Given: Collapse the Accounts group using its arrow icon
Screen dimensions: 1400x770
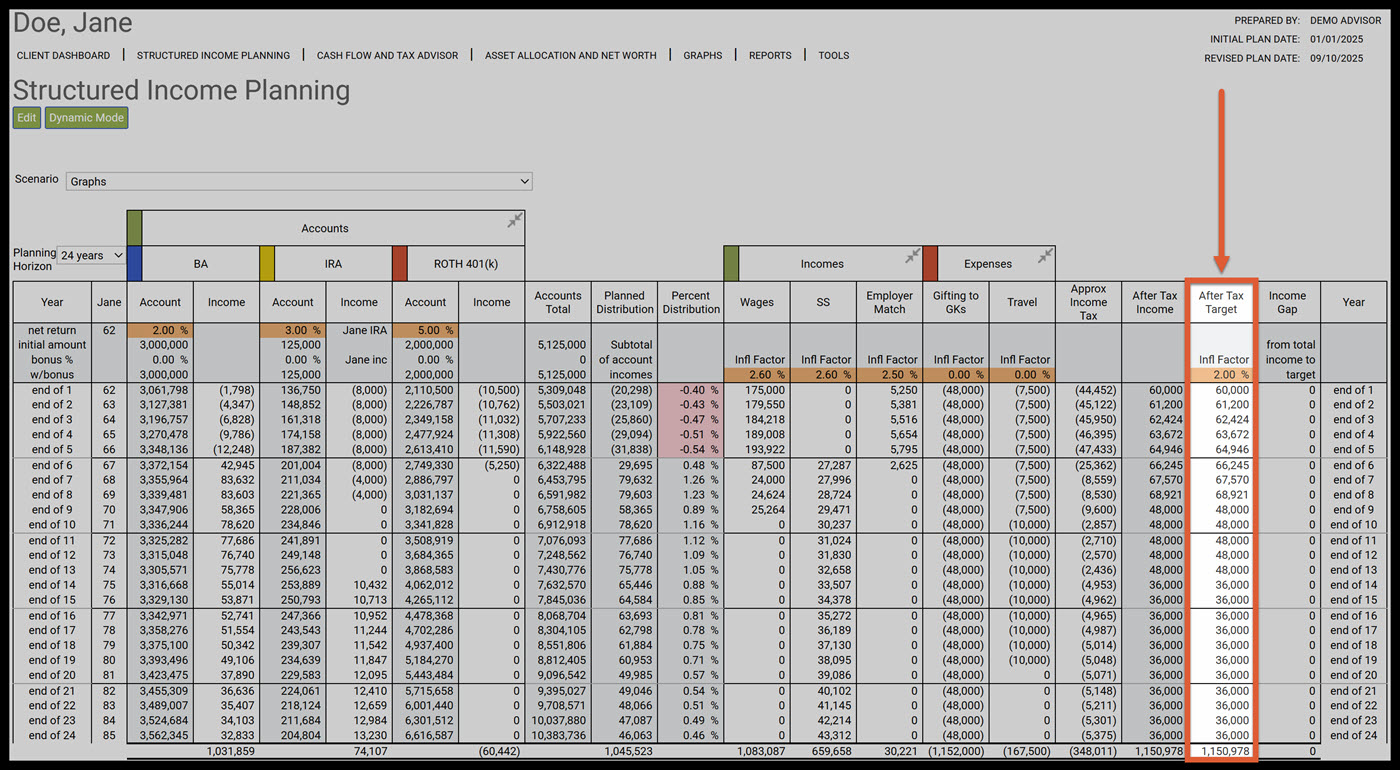Looking at the screenshot, I should click(x=514, y=220).
